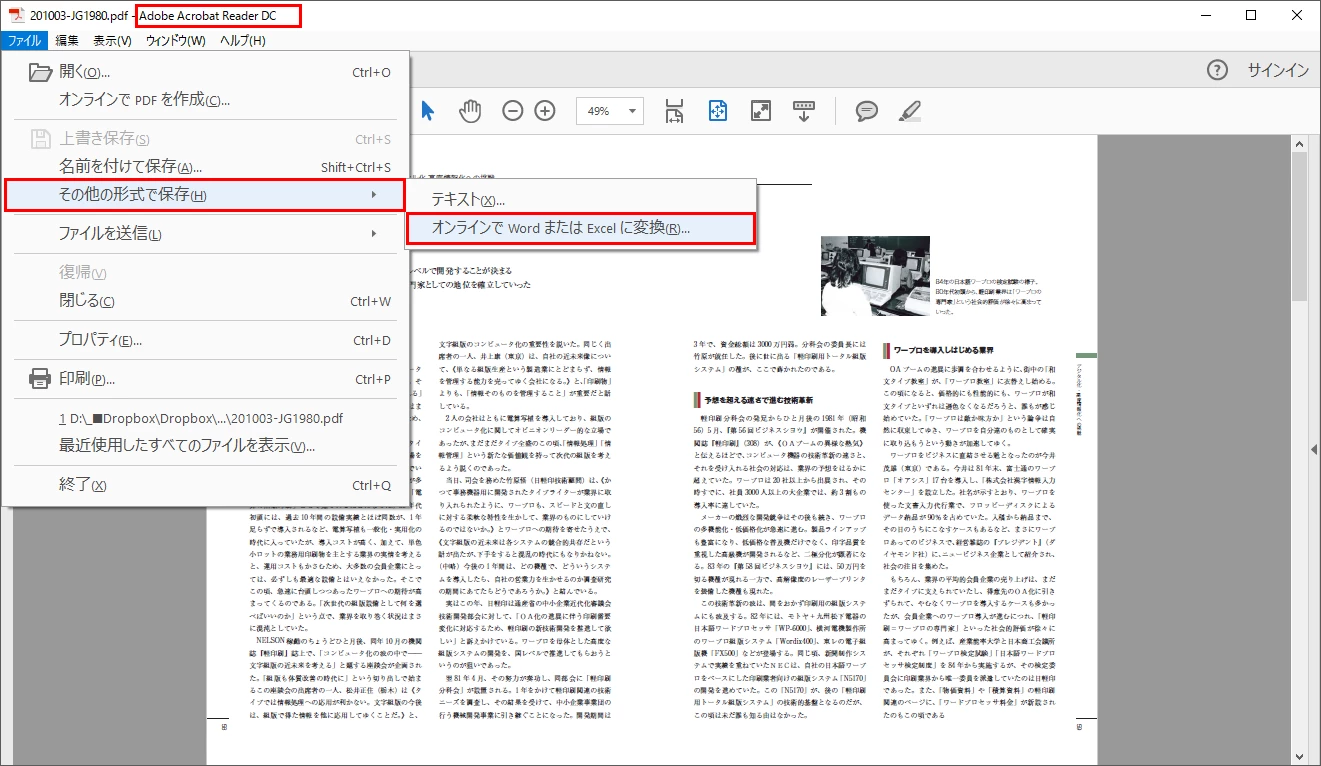This screenshot has width=1321, height=766.
Task: Expand ファイルを送信(L) submenu
Action: coord(206,233)
